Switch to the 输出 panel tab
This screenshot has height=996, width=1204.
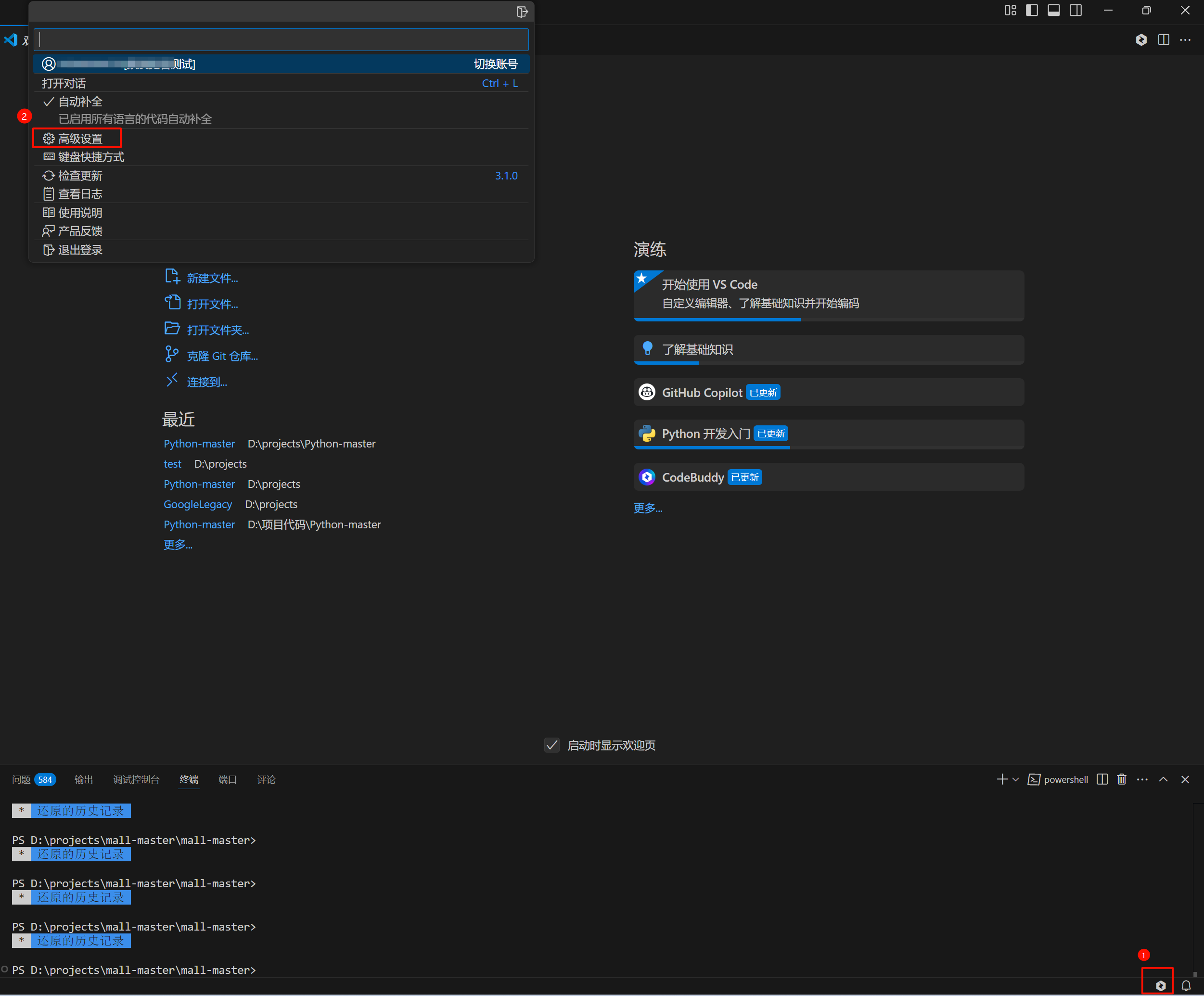pos(84,779)
